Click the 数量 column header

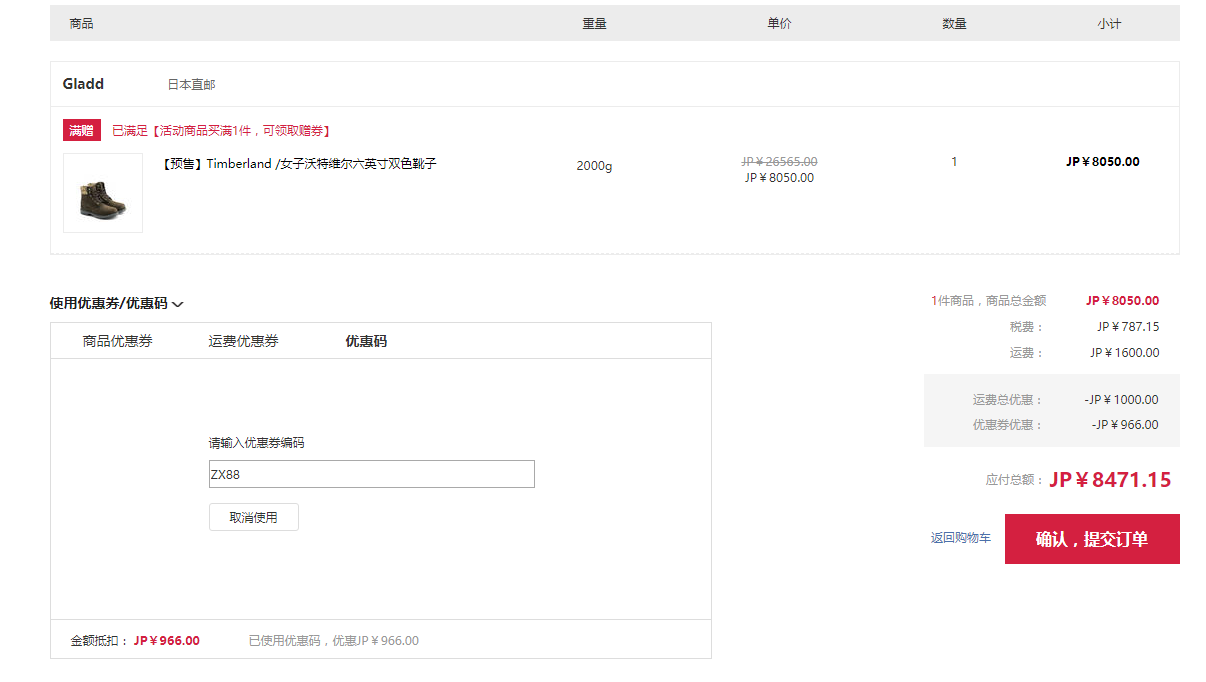pyautogui.click(x=955, y=23)
